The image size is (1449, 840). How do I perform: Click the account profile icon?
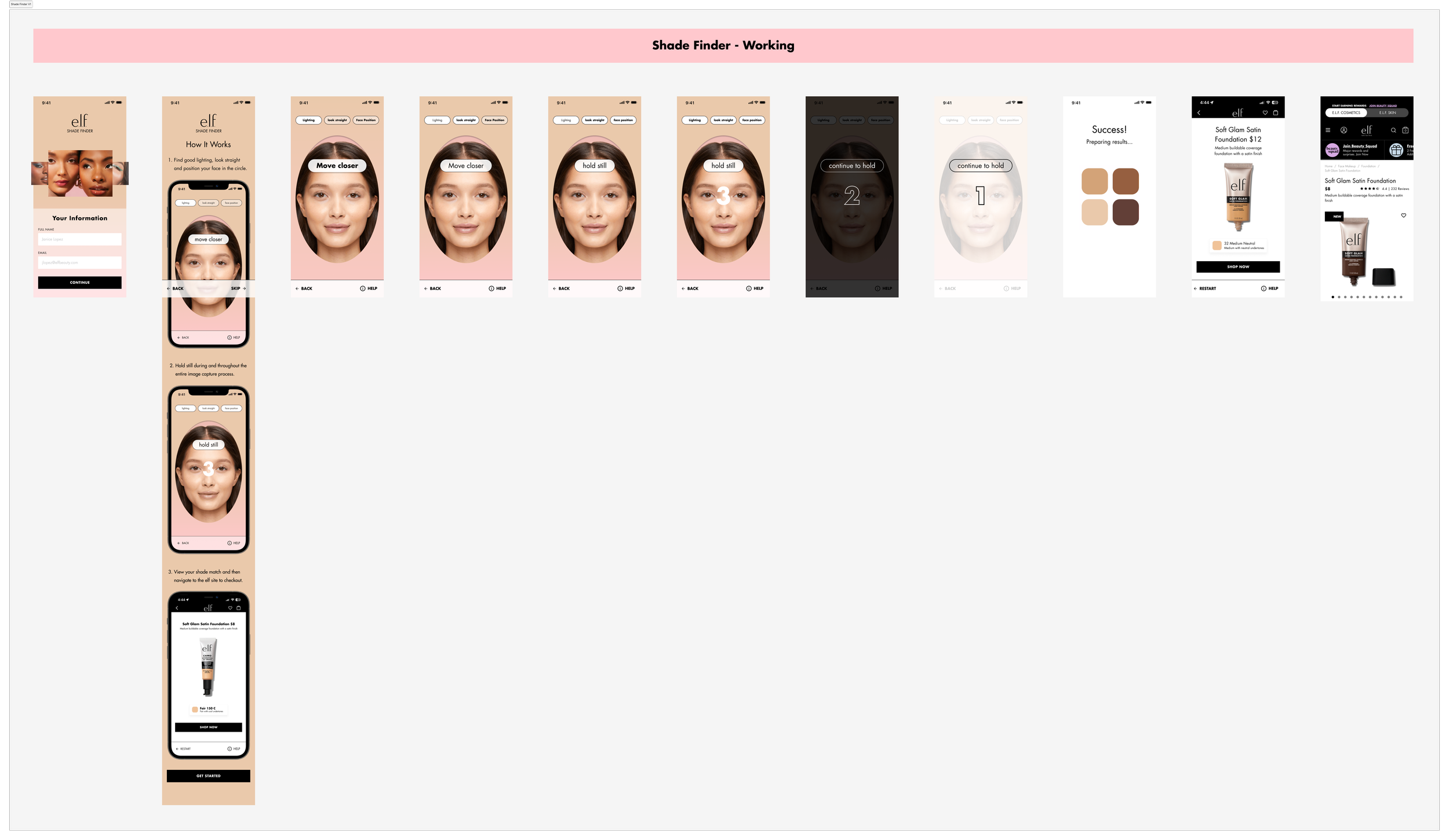[1344, 130]
